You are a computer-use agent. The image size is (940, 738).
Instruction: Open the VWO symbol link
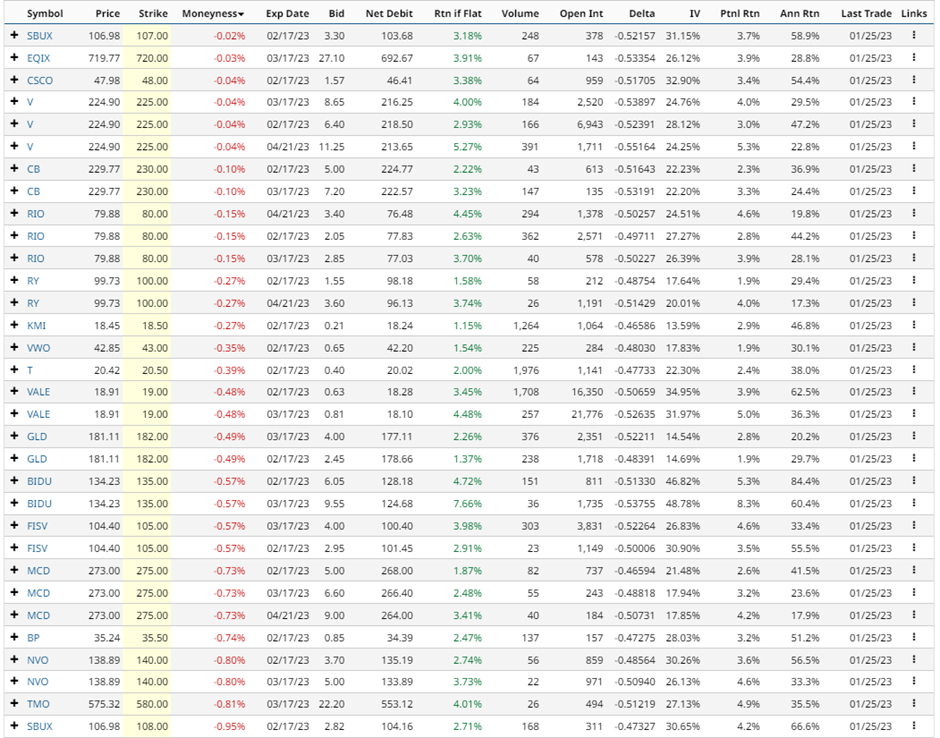[x=38, y=348]
